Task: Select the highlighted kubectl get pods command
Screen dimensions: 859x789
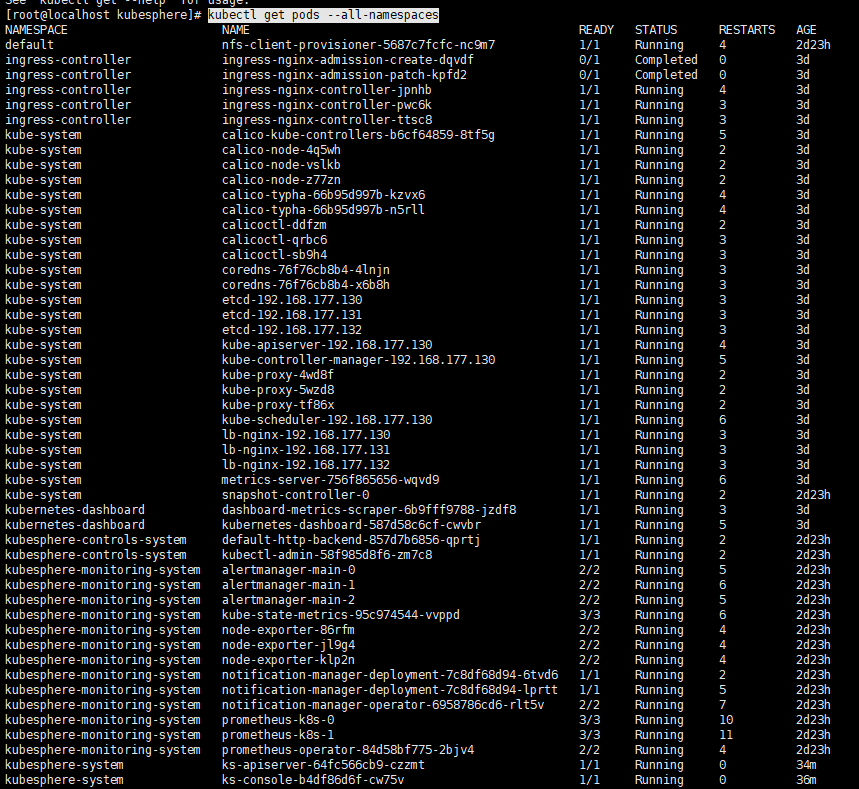Action: pos(323,15)
